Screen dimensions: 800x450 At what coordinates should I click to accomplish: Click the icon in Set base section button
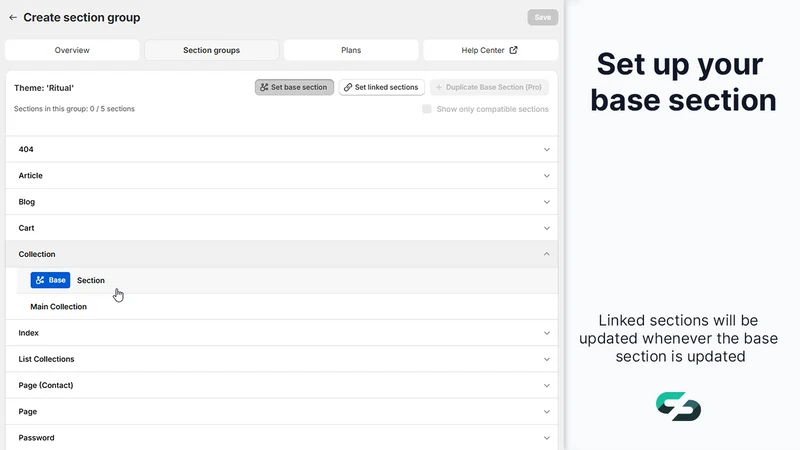264,87
